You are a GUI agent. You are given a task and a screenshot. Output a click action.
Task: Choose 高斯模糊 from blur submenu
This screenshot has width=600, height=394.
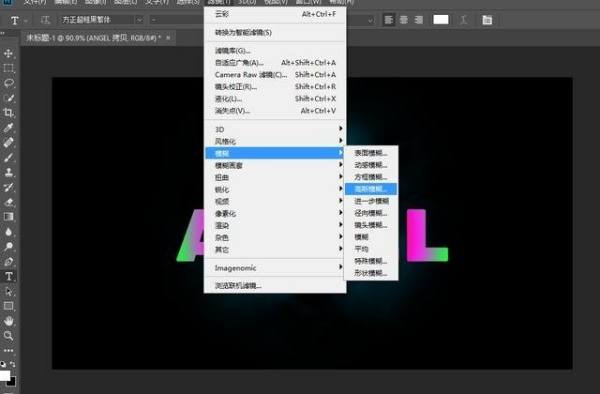371,189
